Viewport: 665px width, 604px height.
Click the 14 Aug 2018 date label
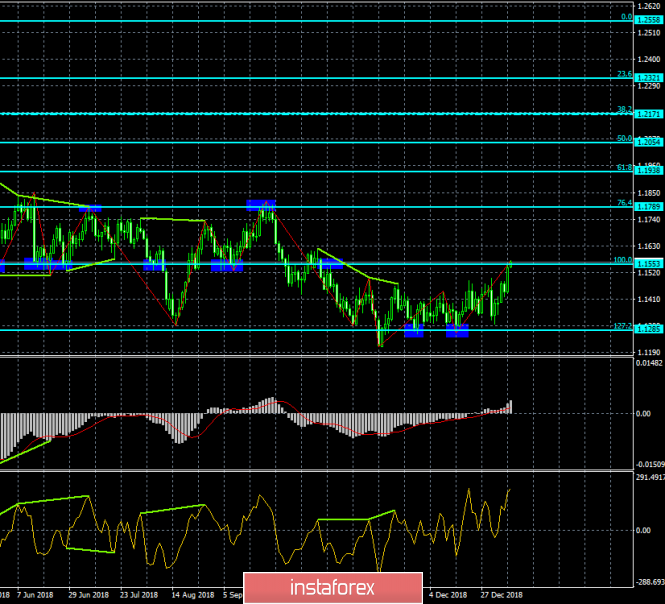pyautogui.click(x=193, y=593)
